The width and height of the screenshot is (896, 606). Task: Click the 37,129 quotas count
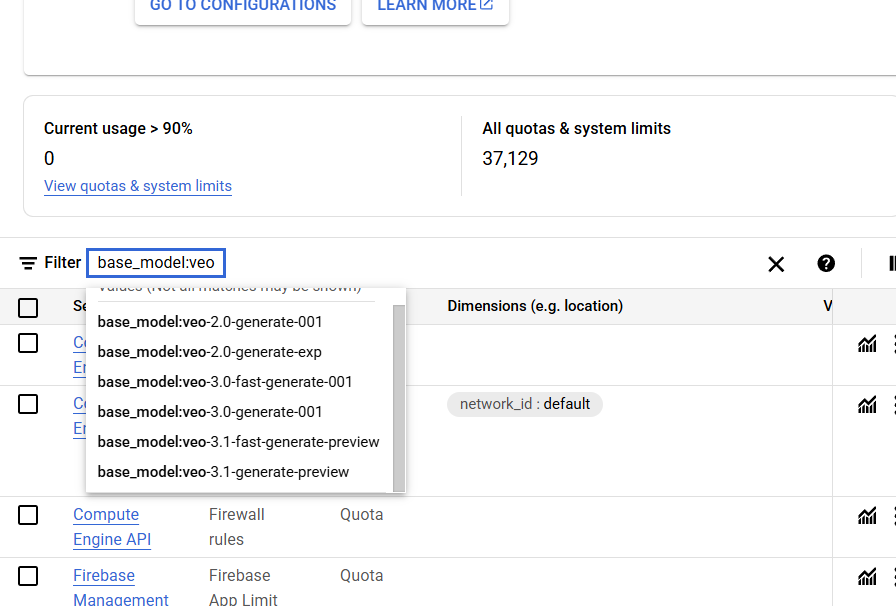(510, 158)
